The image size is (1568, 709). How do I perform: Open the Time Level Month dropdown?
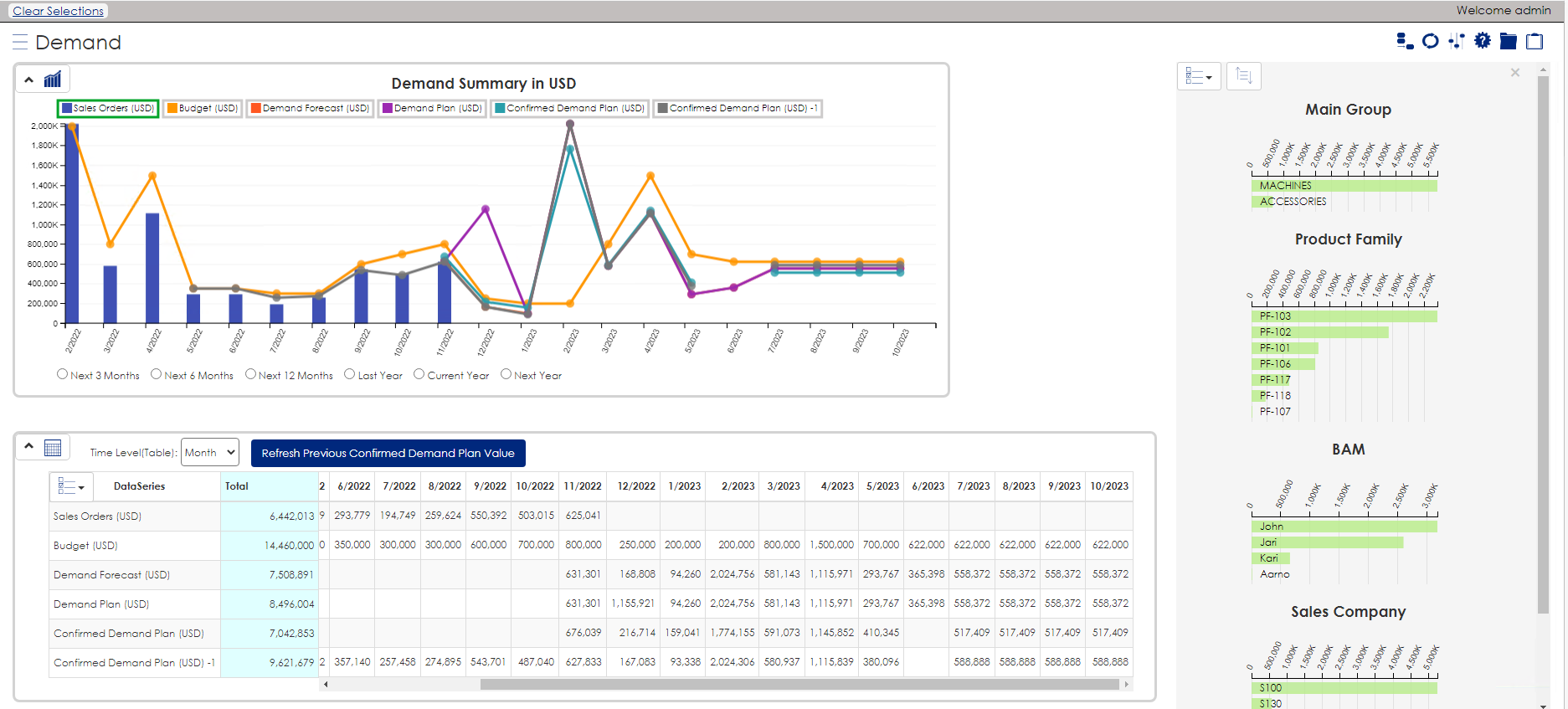(x=209, y=453)
